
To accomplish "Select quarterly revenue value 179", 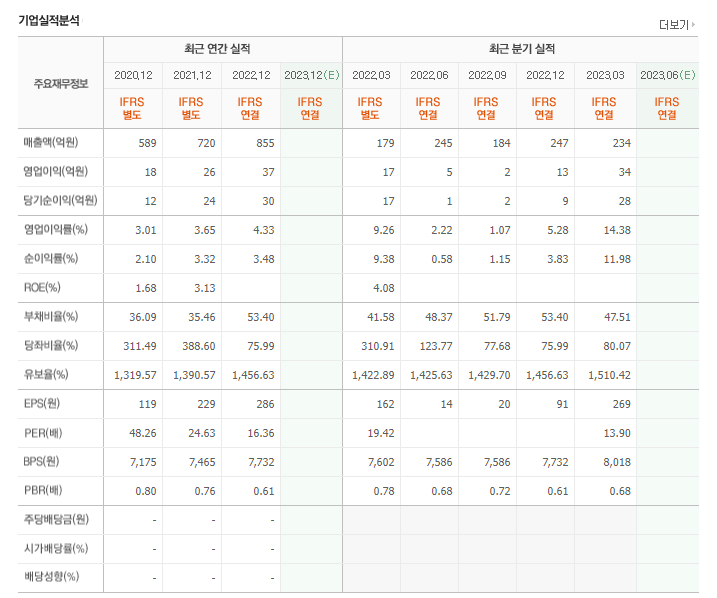I will point(385,143).
